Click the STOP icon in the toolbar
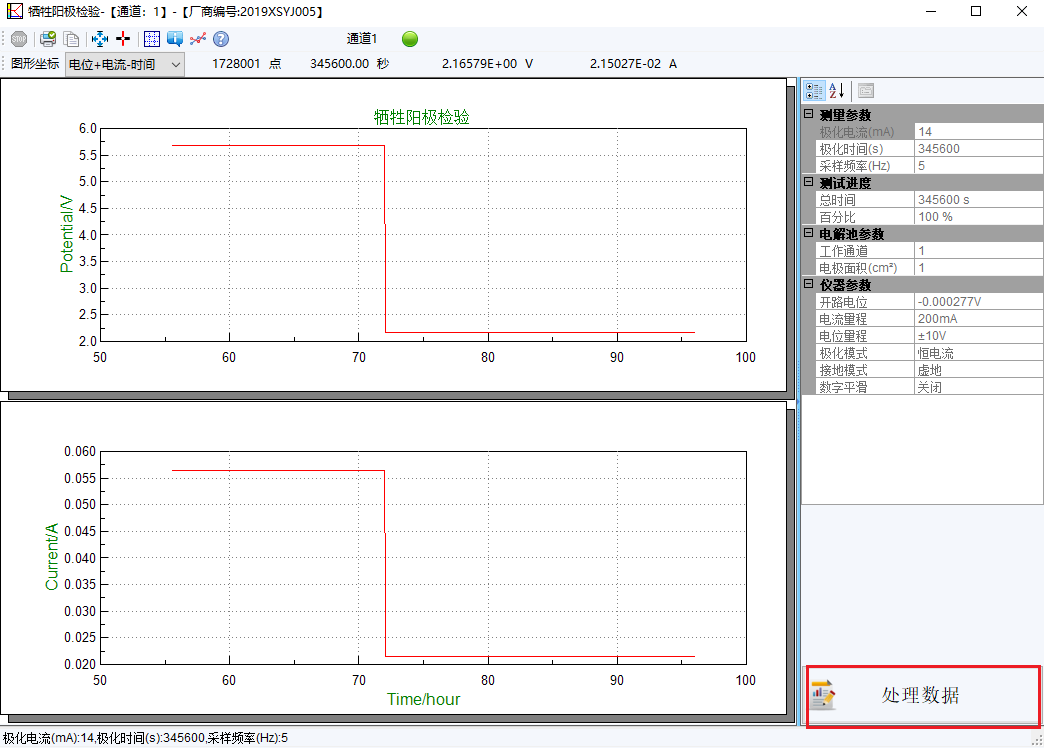 (18, 39)
